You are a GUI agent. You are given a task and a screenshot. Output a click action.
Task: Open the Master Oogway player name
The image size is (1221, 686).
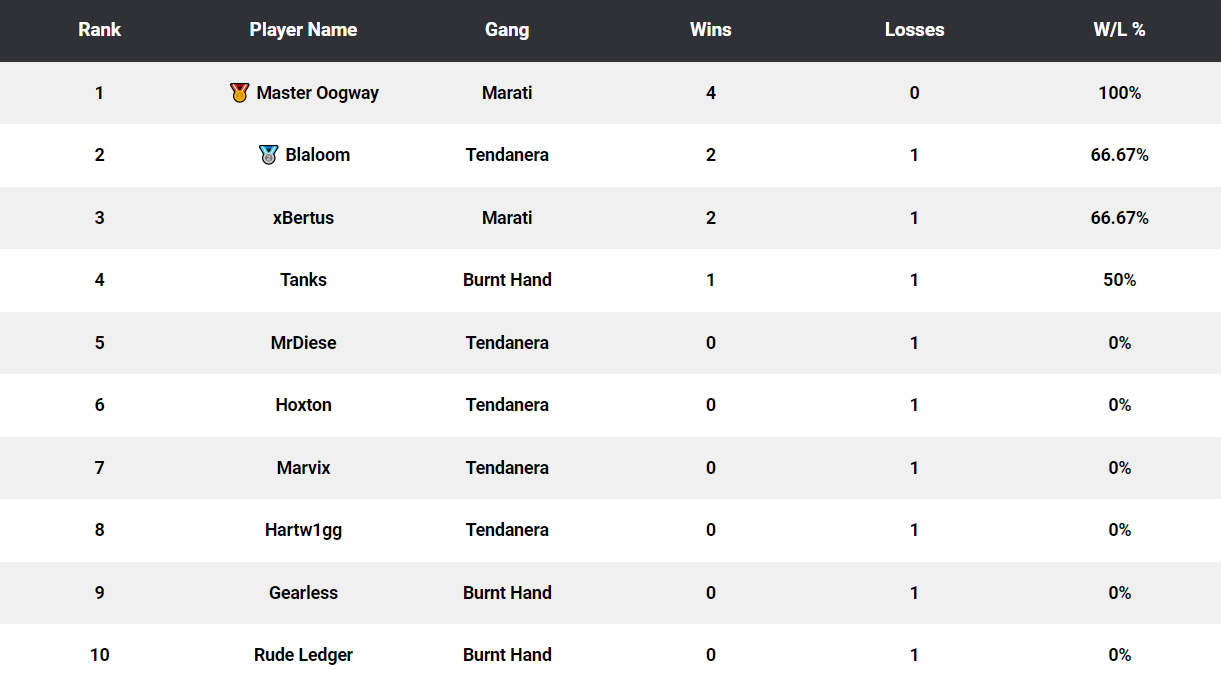318,93
